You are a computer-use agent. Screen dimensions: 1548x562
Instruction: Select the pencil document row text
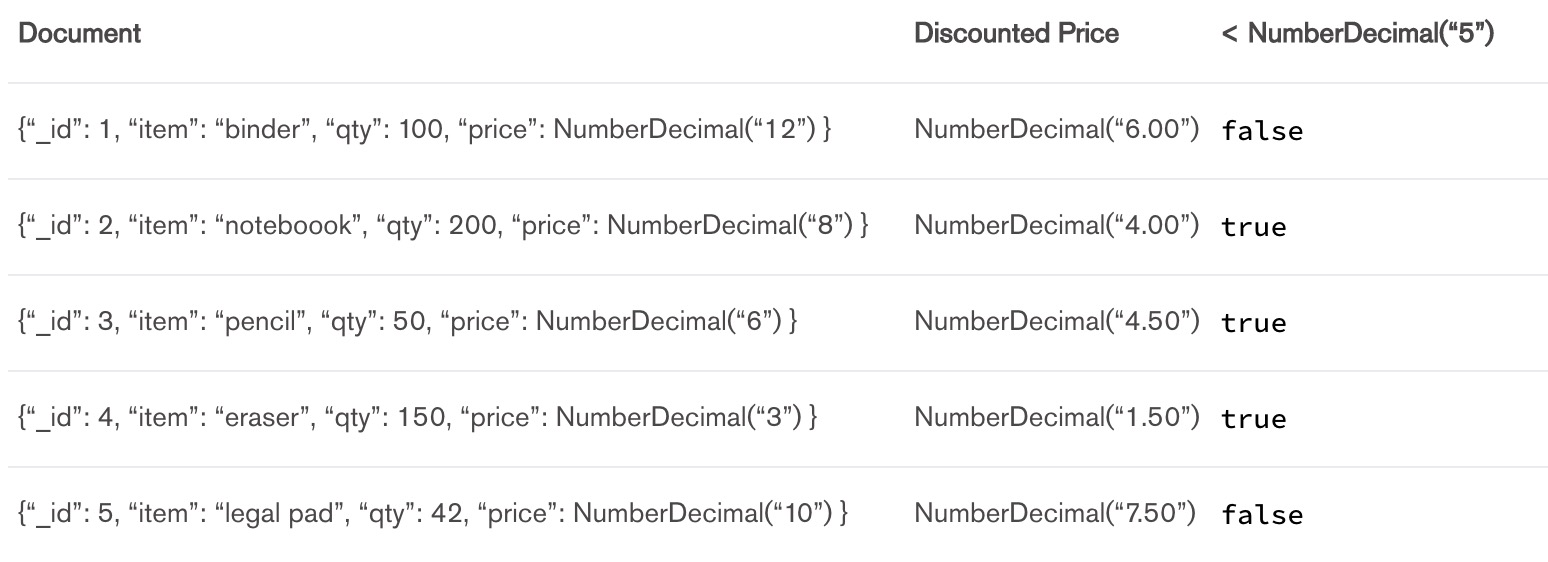tap(408, 321)
